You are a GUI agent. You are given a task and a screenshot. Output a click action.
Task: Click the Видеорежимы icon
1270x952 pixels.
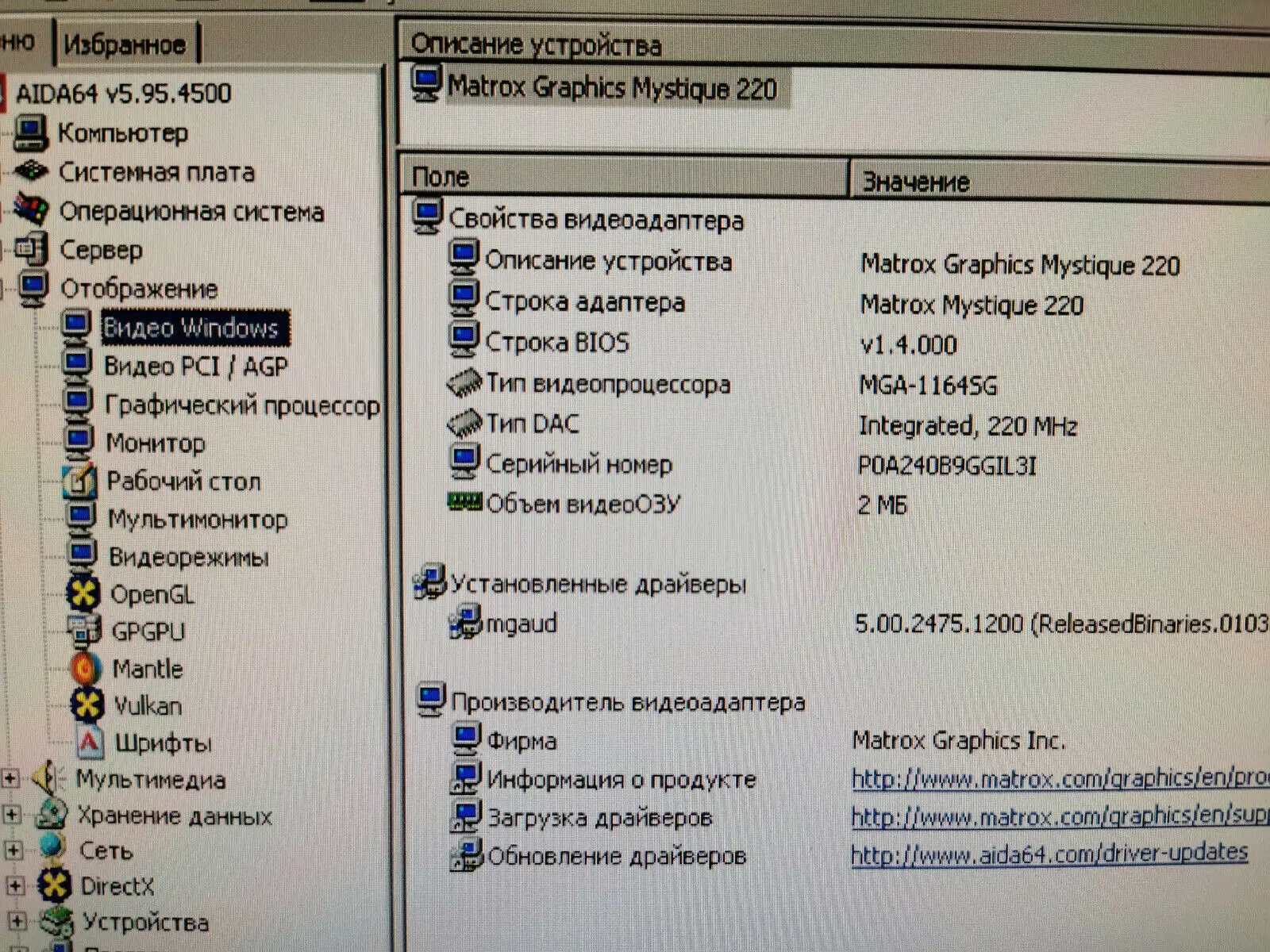point(81,555)
